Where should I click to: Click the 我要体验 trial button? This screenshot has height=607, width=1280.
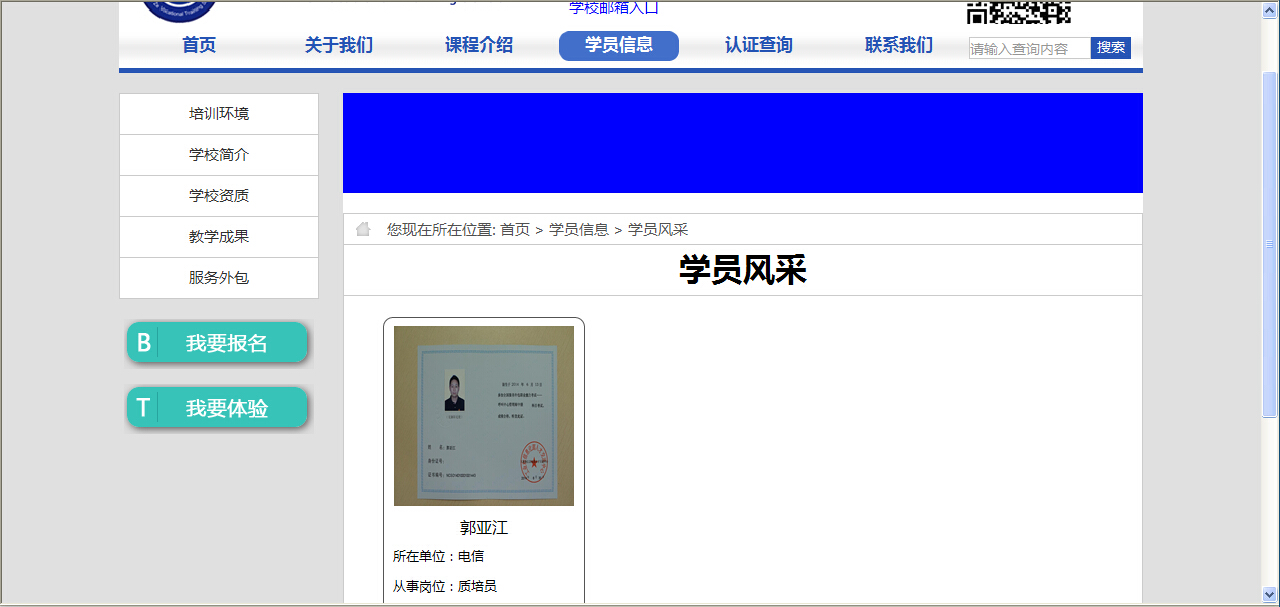(x=217, y=408)
